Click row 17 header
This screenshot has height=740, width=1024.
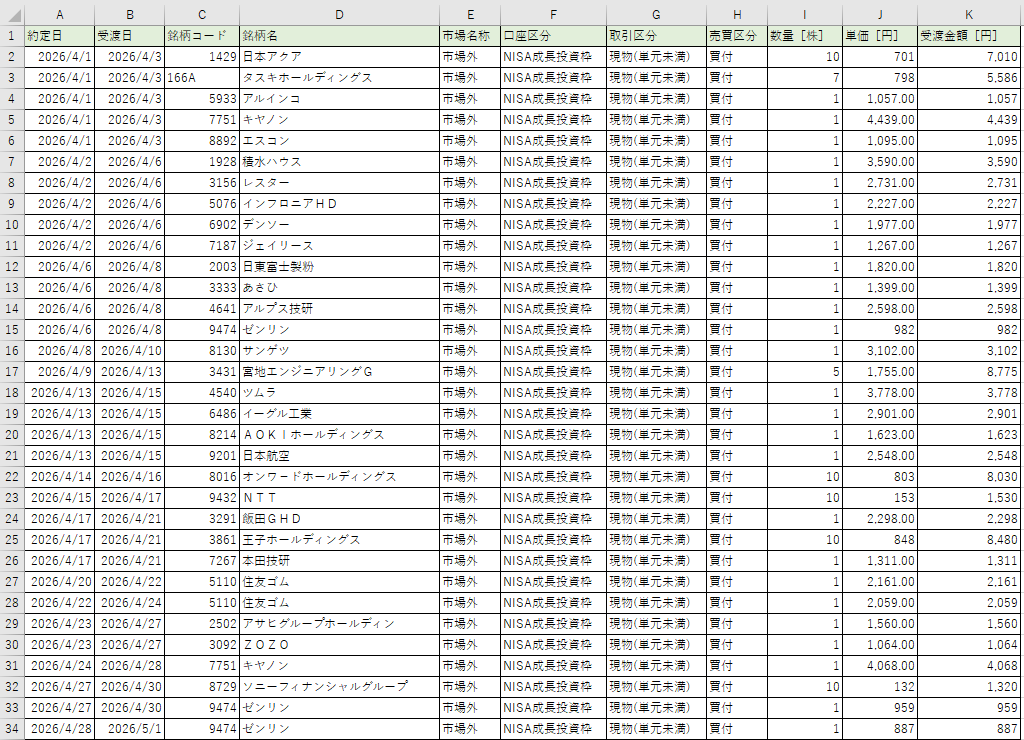click(12, 372)
